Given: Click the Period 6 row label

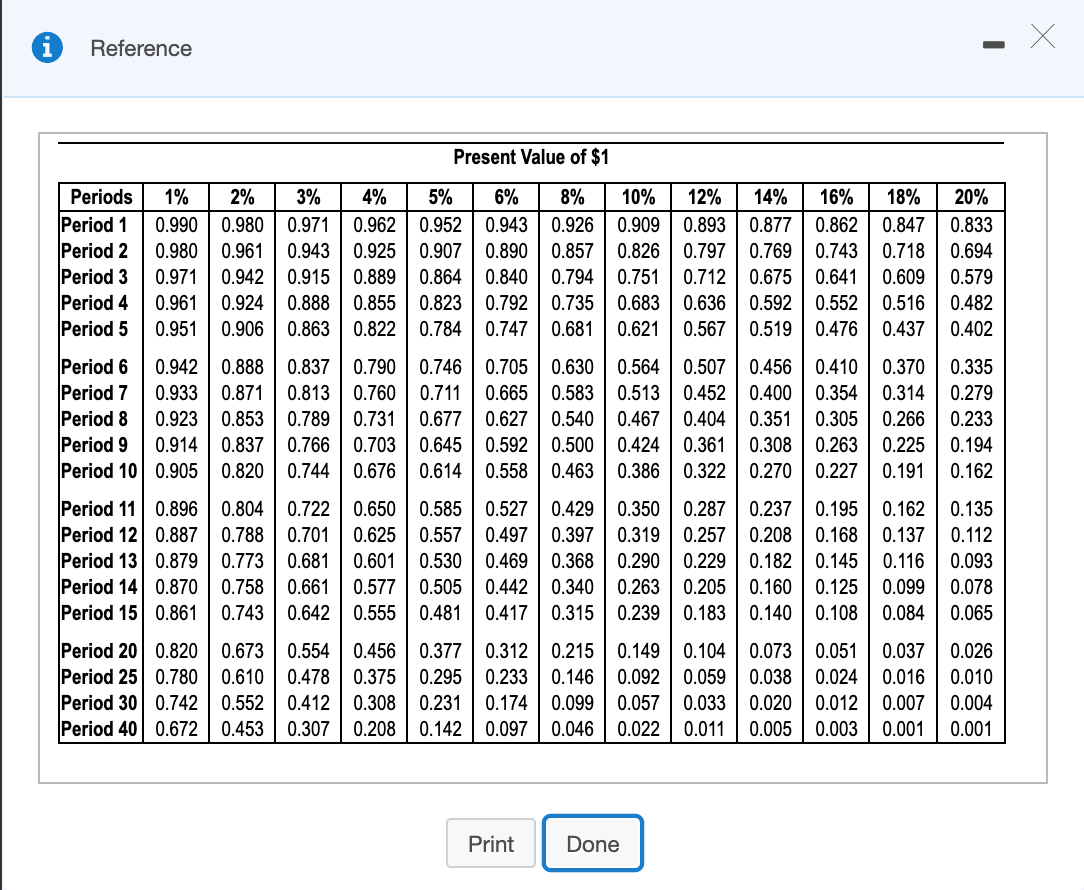Looking at the screenshot, I should coord(94,367).
